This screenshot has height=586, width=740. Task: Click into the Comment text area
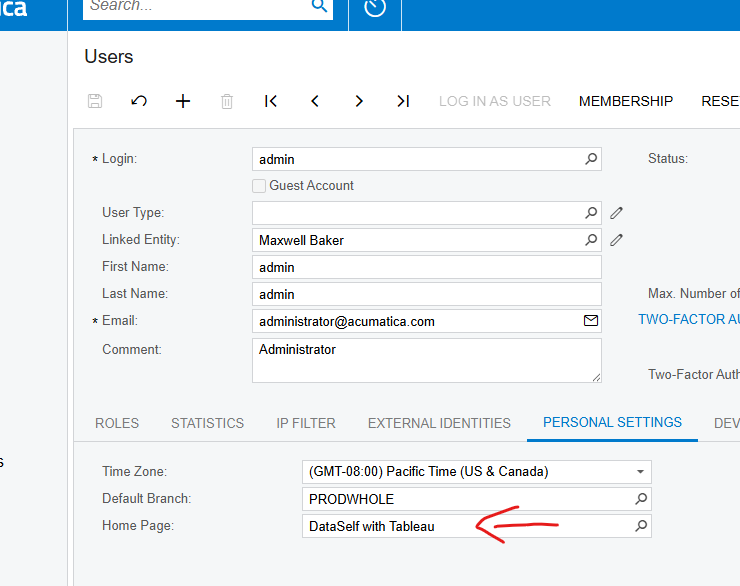[426, 360]
